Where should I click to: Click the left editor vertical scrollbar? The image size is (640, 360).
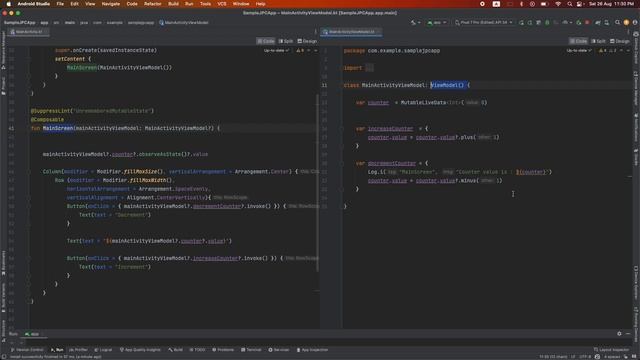[x=318, y=183]
